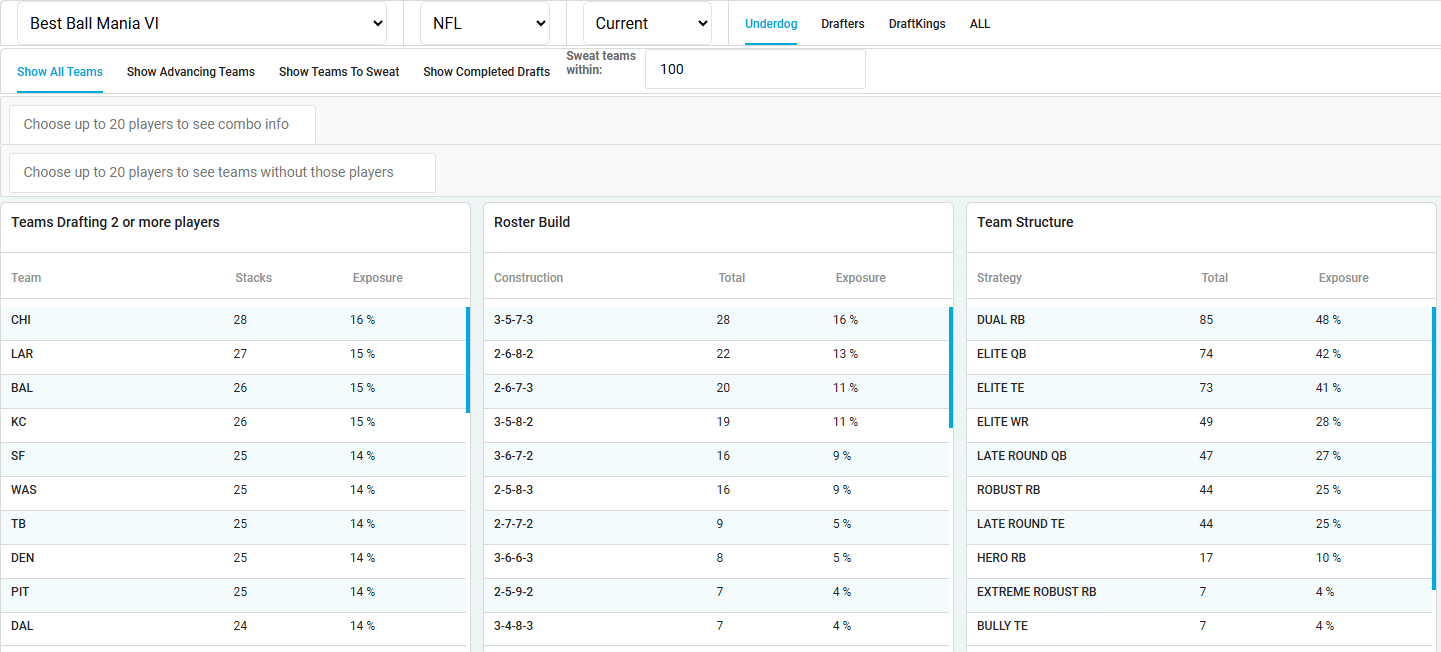Click the DUAL RB strategy row
The image size is (1441, 652).
1198,320
